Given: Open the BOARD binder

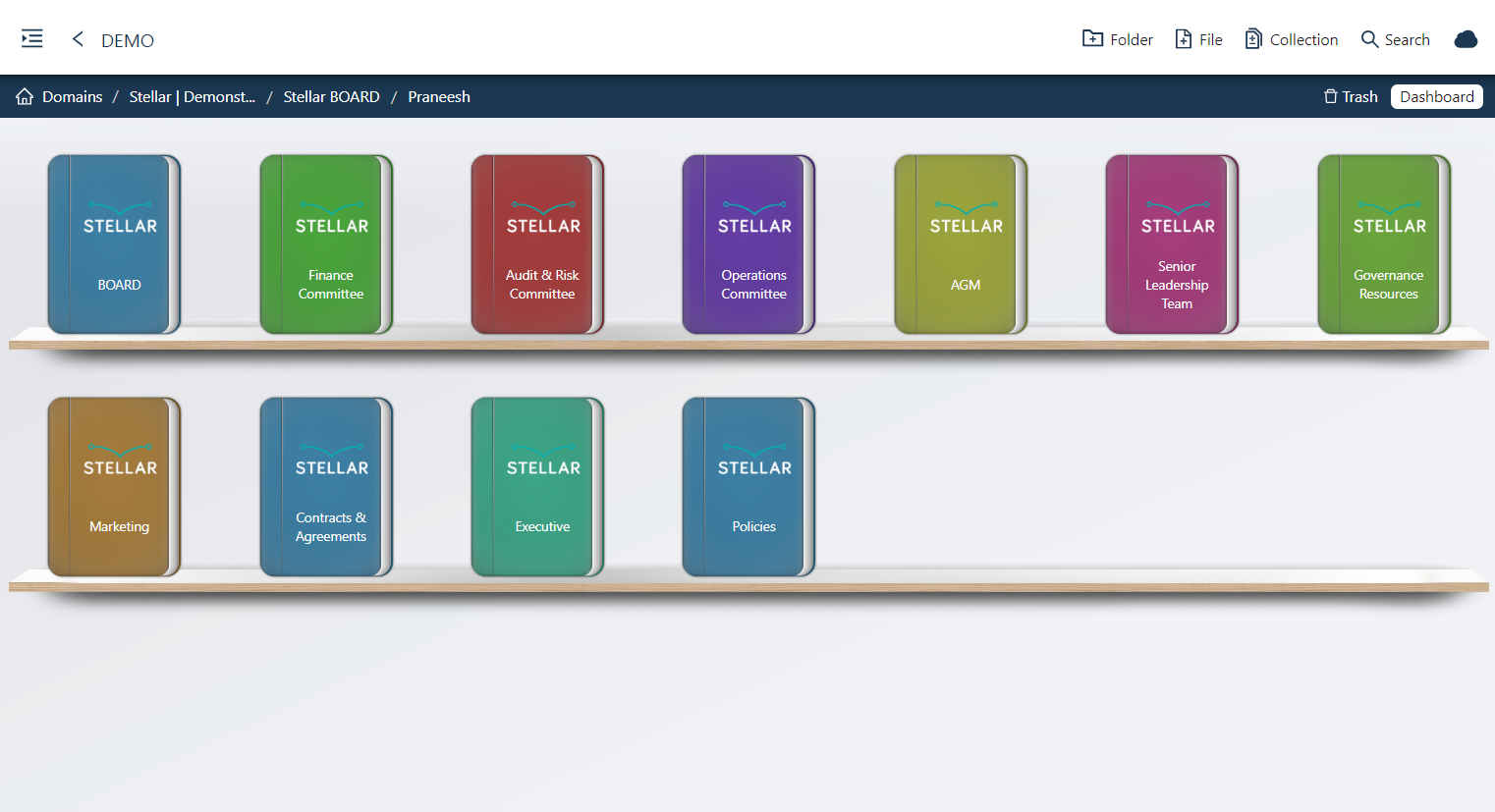Looking at the screenshot, I should tap(114, 244).
